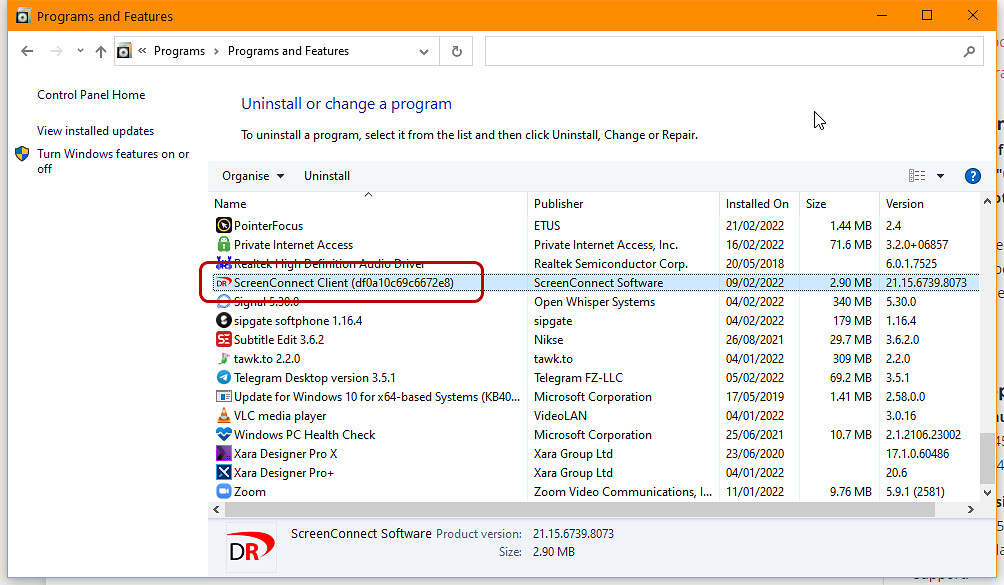
Task: Click the PointerFocus program icon
Action: point(223,225)
